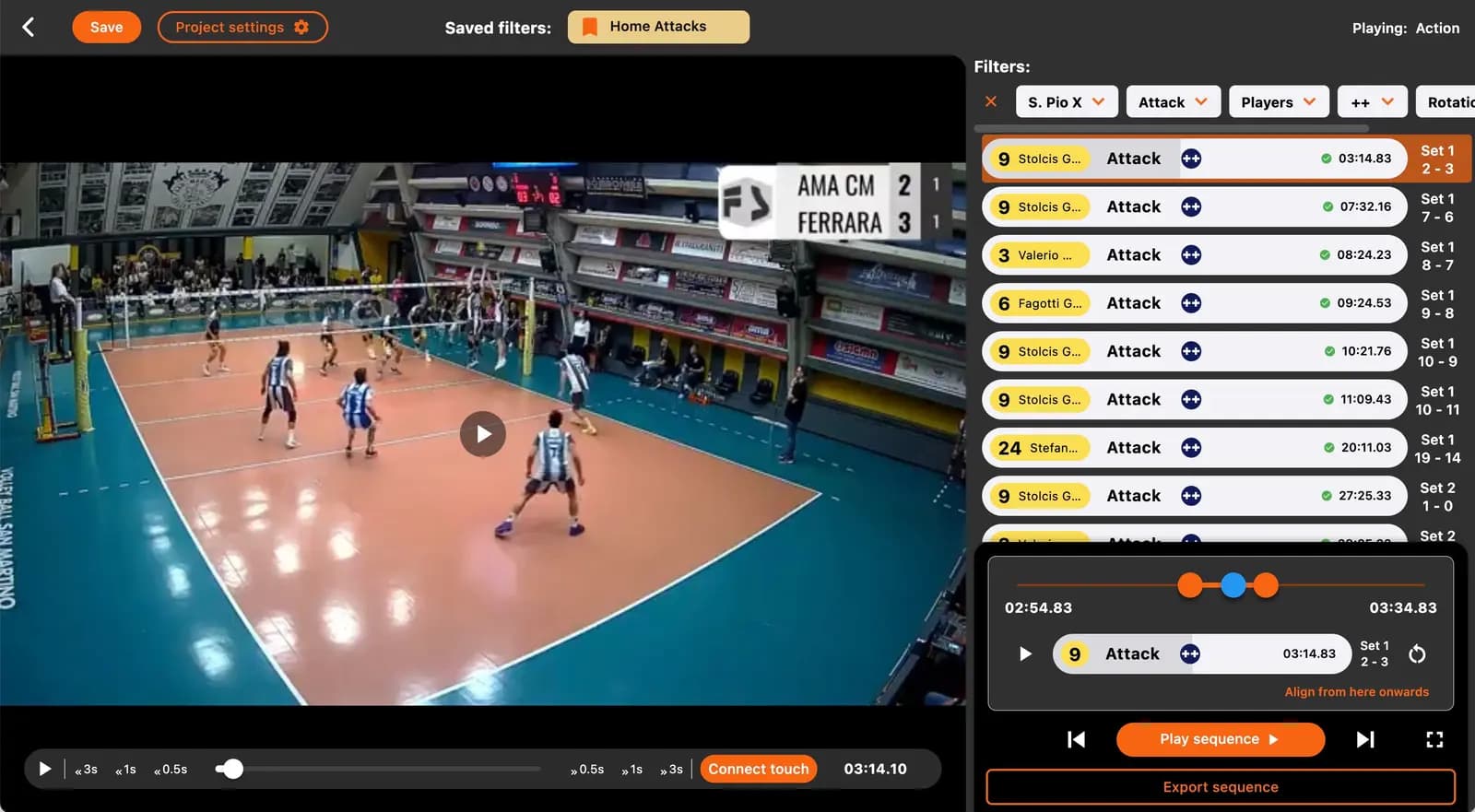Image resolution: width=1475 pixels, height=812 pixels.
Task: Click the 03:14.10 current time readout
Action: tap(875, 769)
